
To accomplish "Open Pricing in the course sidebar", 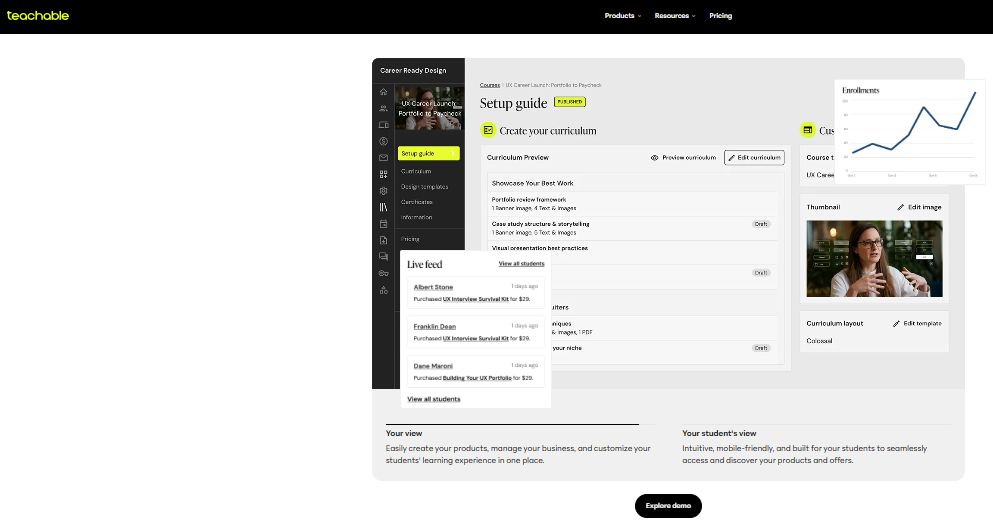I will click(410, 239).
